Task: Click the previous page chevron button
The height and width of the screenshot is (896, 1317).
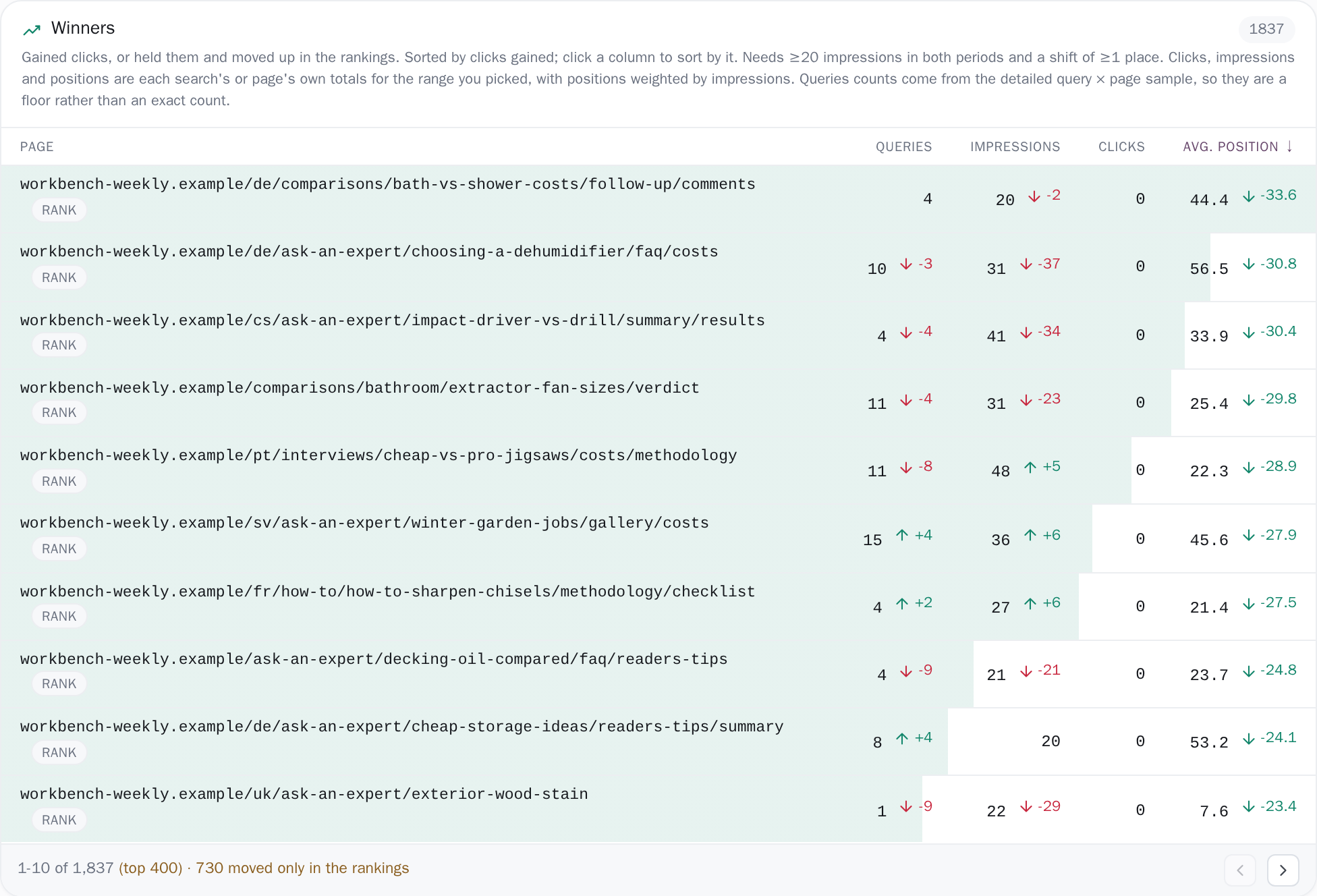Action: click(1239, 870)
